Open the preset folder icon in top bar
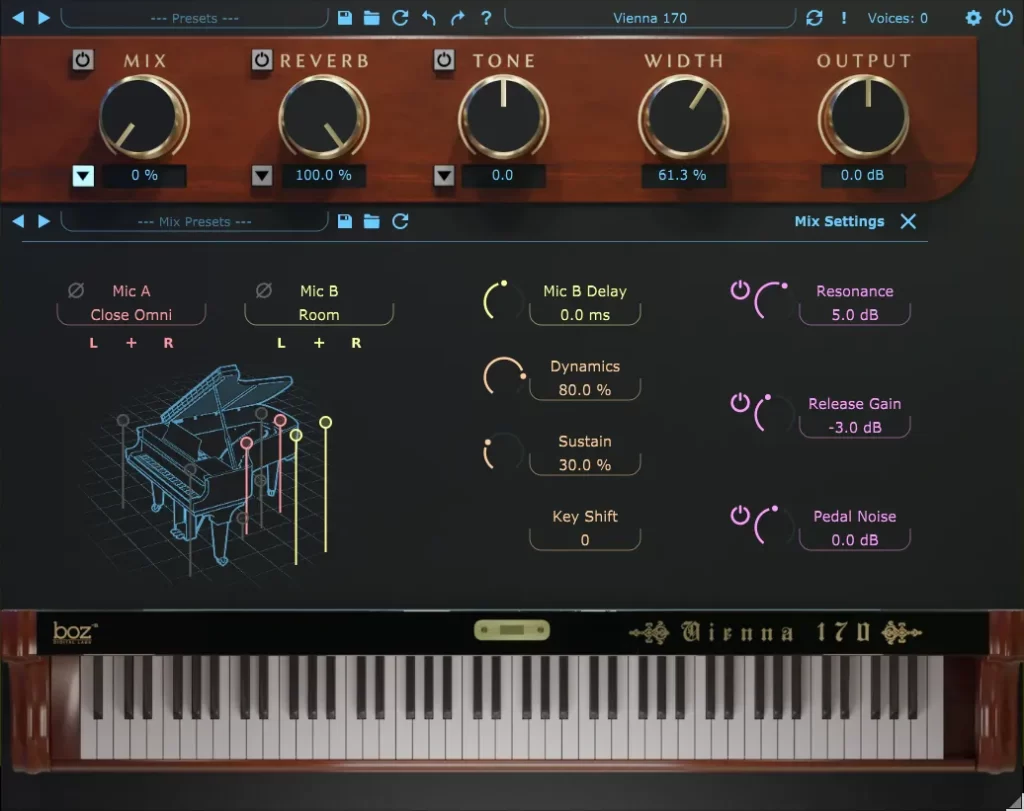Viewport: 1024px width, 811px height. pyautogui.click(x=372, y=18)
